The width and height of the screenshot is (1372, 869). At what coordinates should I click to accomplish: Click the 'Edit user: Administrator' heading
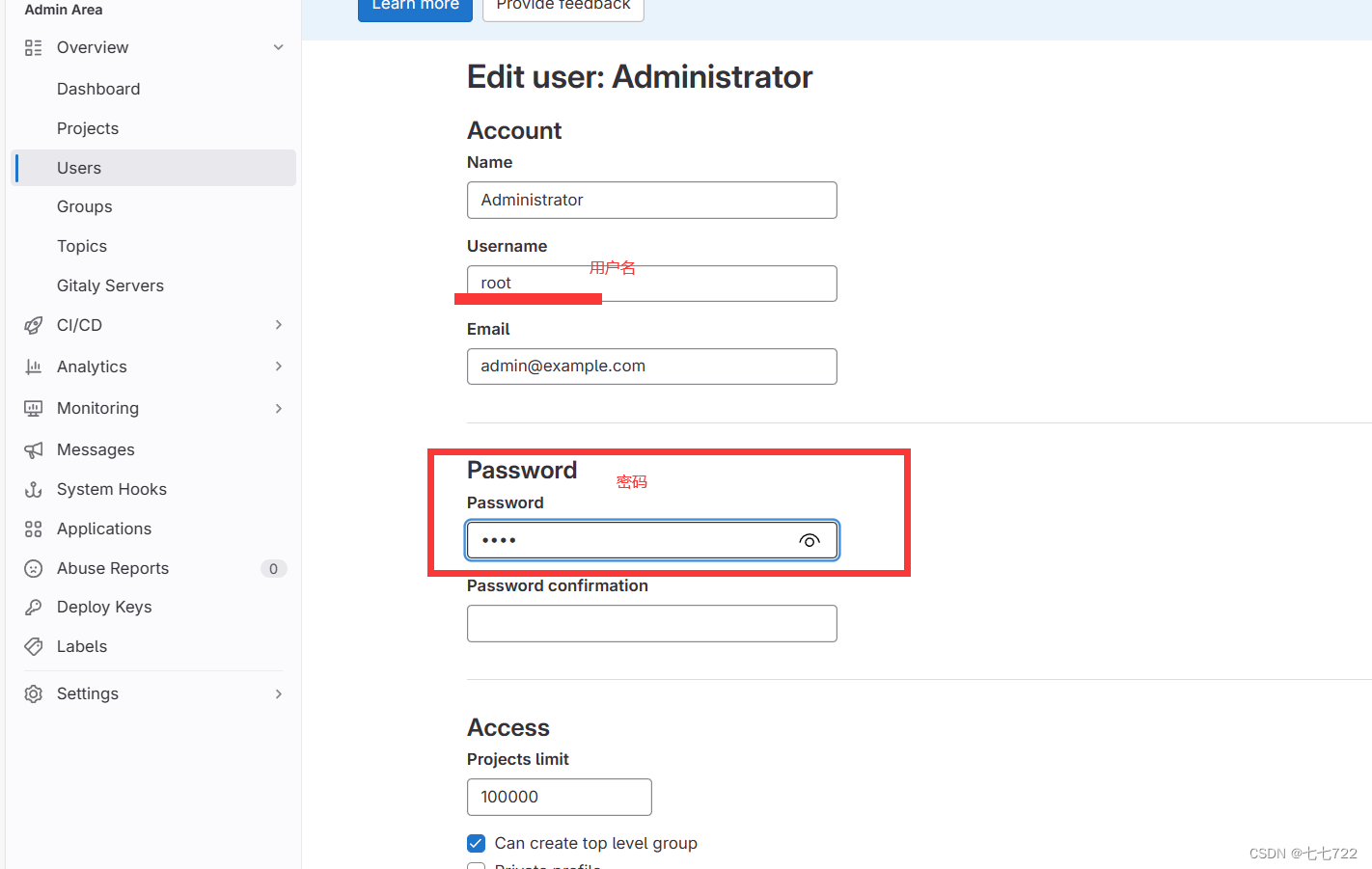point(640,77)
